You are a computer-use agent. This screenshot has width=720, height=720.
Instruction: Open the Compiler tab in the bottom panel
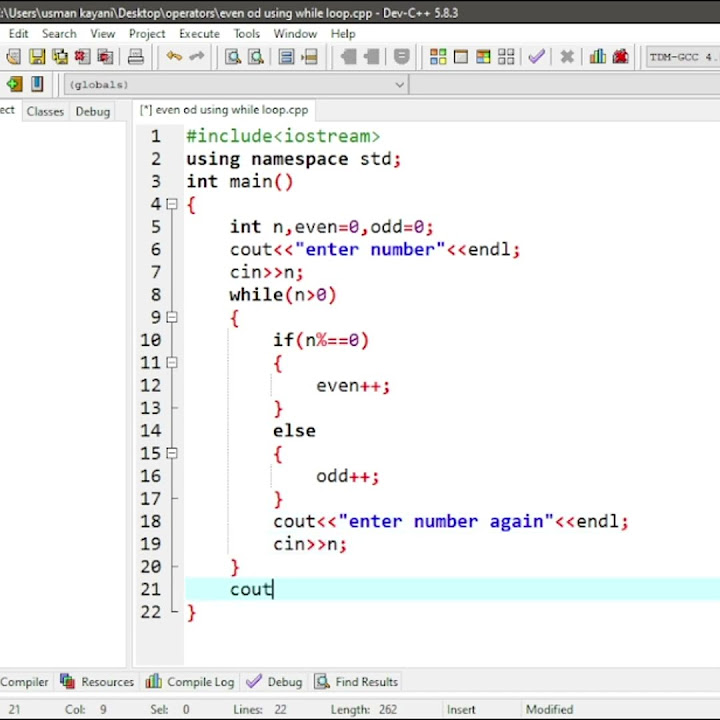coord(24,682)
